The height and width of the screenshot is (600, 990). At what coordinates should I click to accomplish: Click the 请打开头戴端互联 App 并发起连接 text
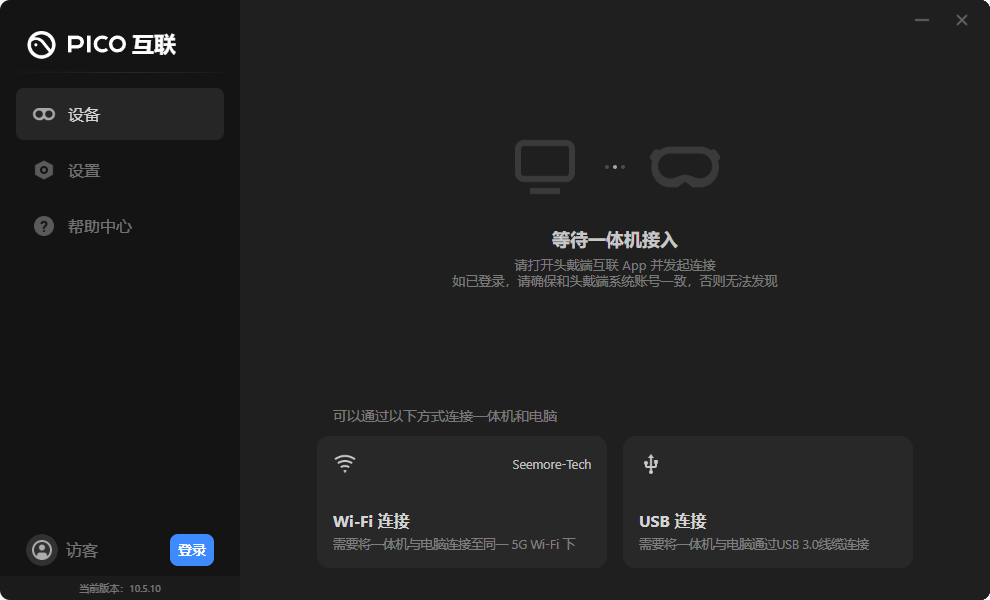coord(615,265)
